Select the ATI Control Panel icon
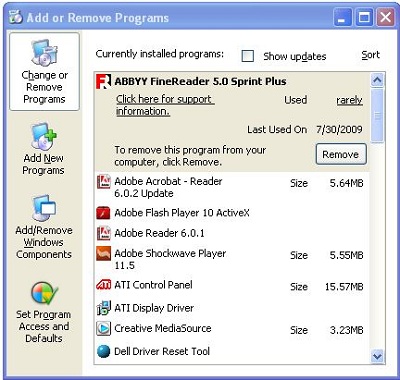This screenshot has height=380, width=400. [103, 285]
